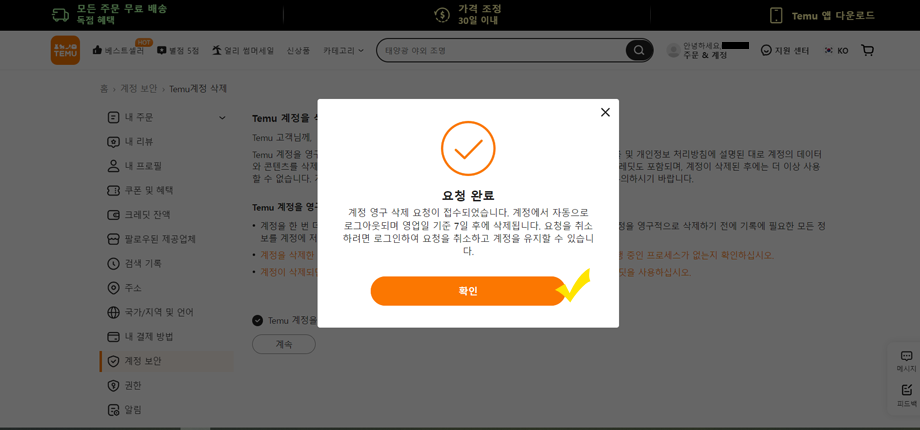This screenshot has width=920, height=430.
Task: Expand 내 주문 chevron arrow
Action: point(222,118)
